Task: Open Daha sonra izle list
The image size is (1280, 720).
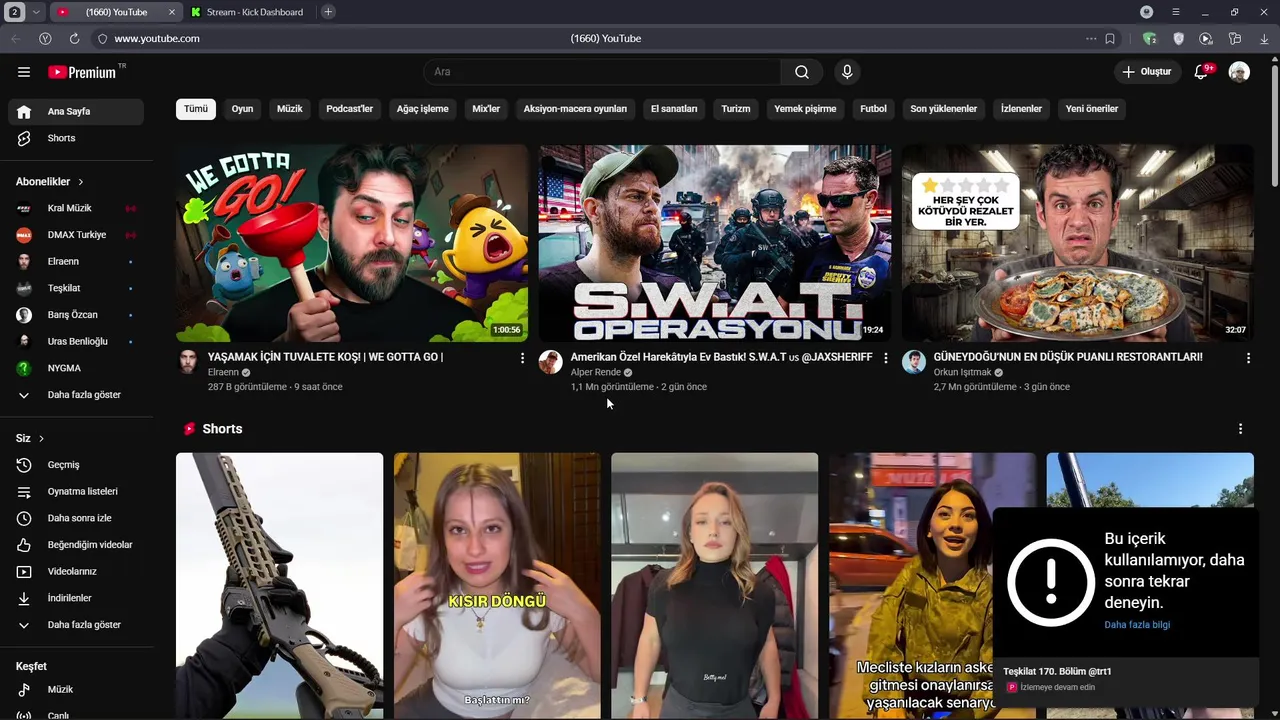Action: [76, 518]
